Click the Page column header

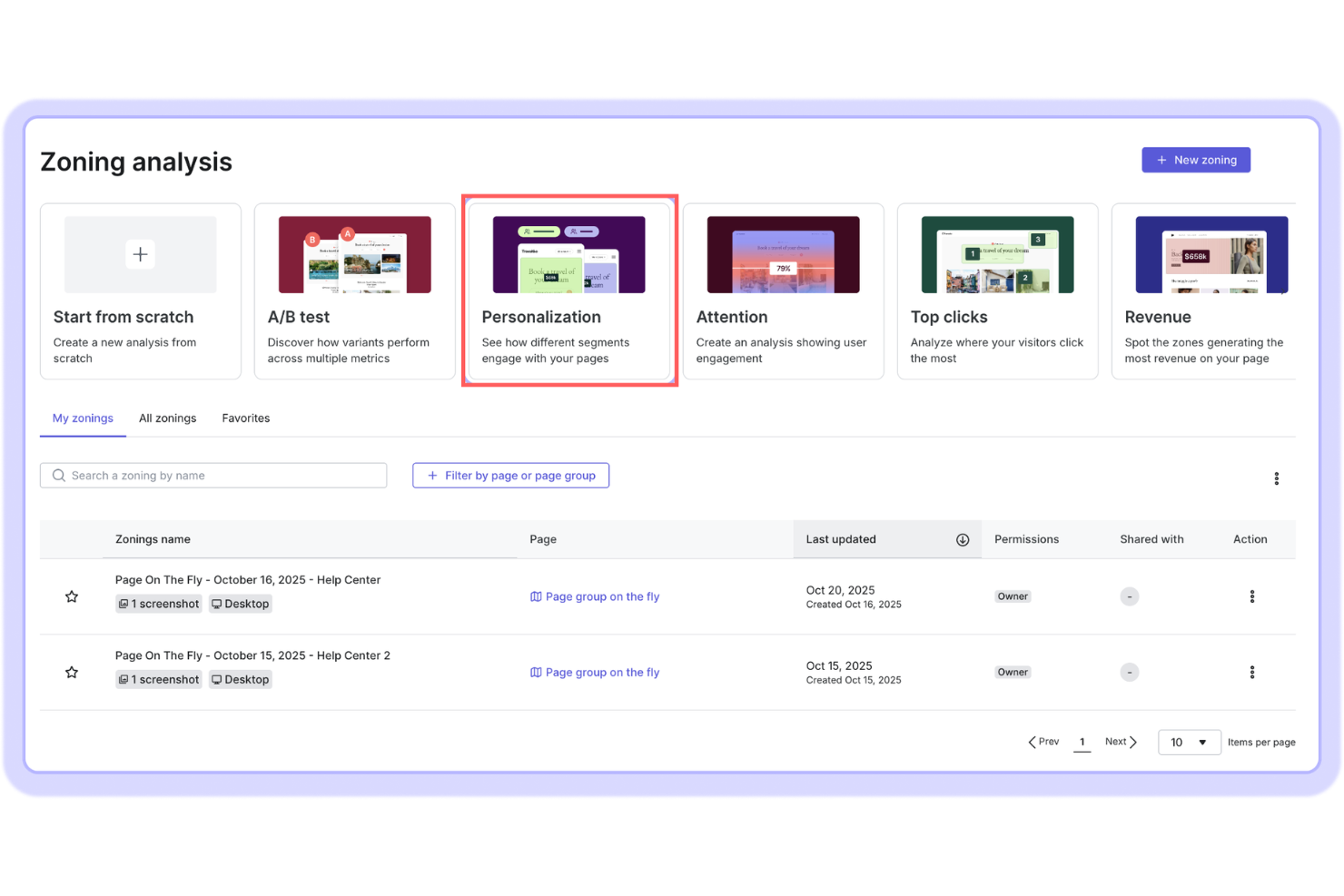point(543,539)
